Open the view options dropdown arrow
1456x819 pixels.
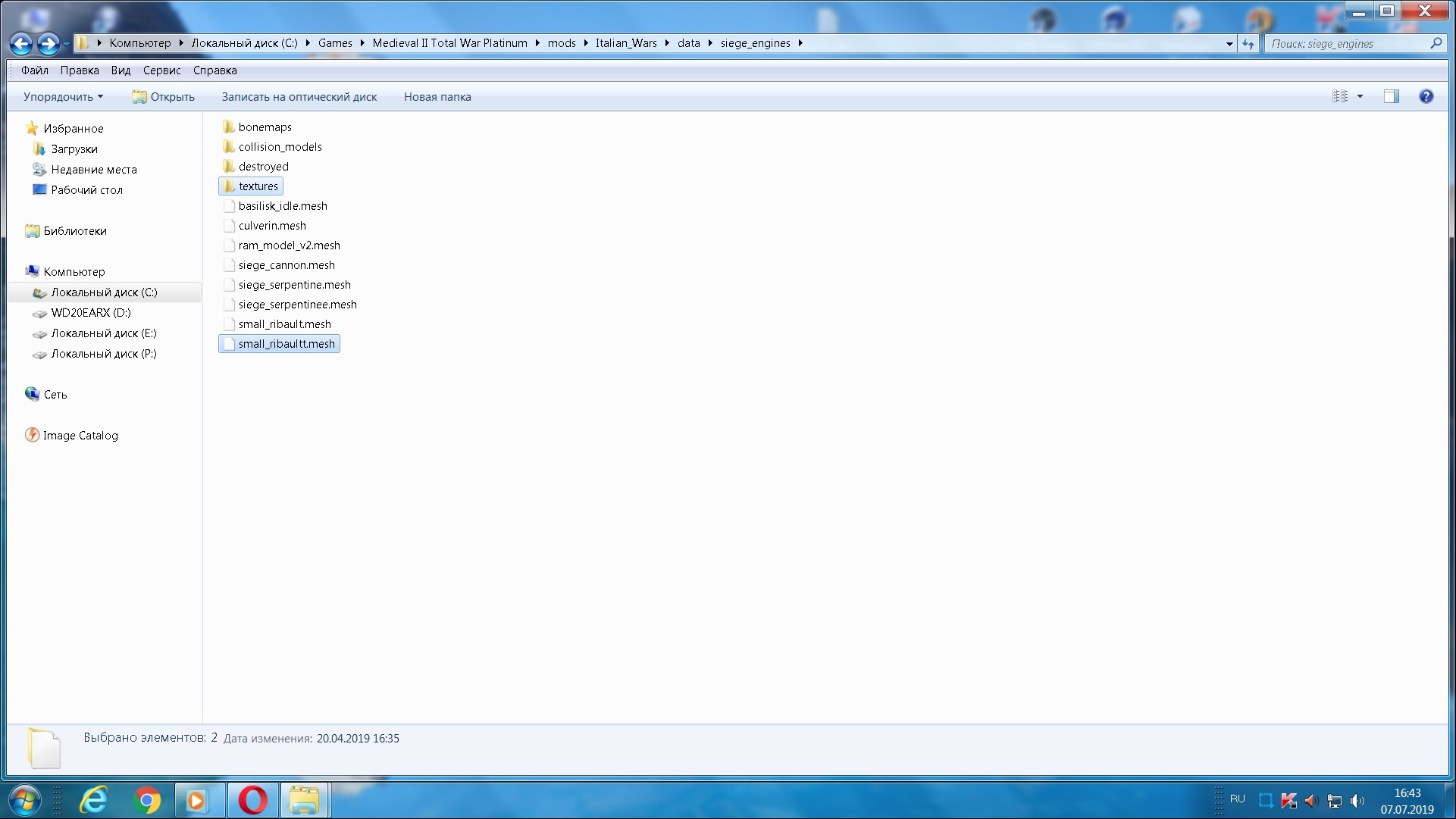point(1360,96)
